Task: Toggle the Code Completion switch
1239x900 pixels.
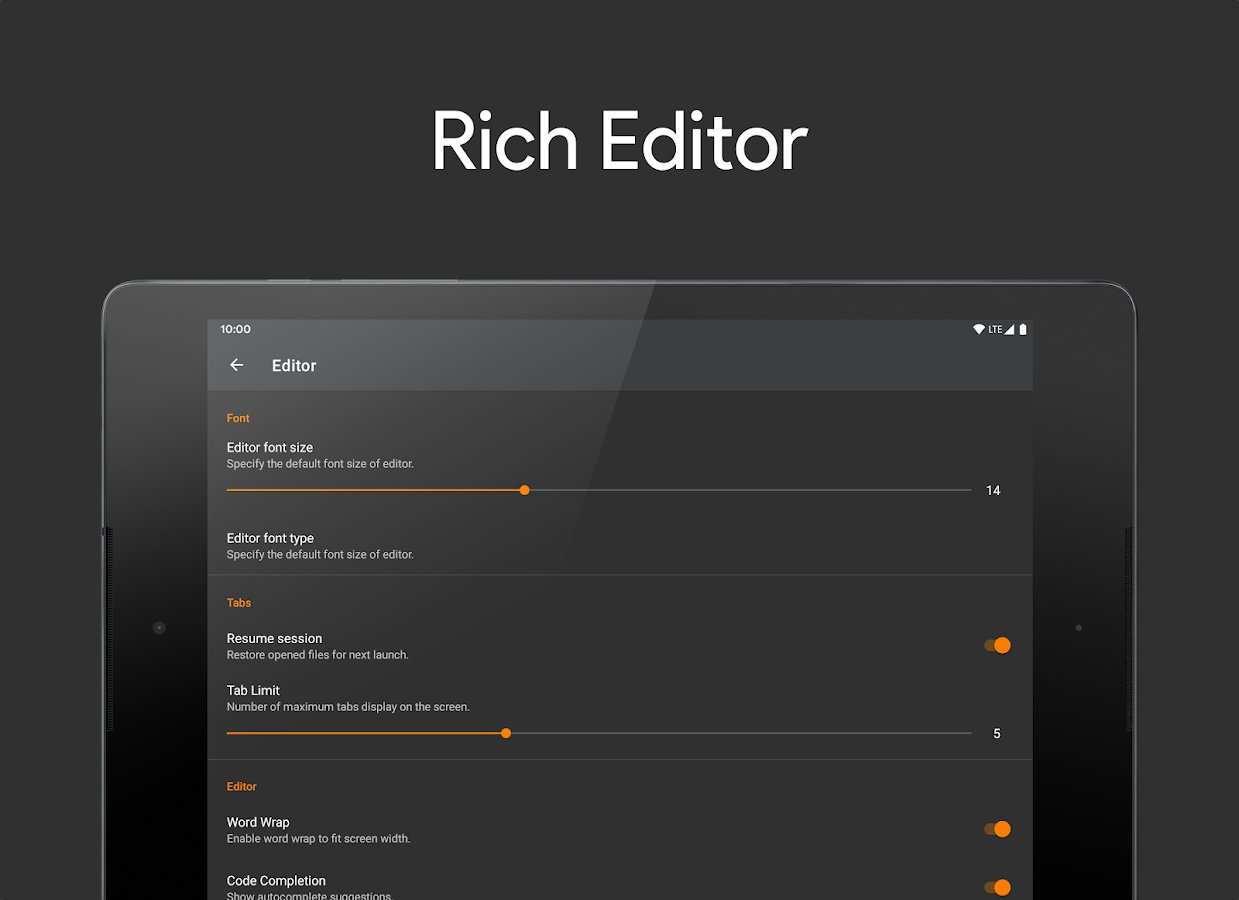Action: [x=997, y=887]
